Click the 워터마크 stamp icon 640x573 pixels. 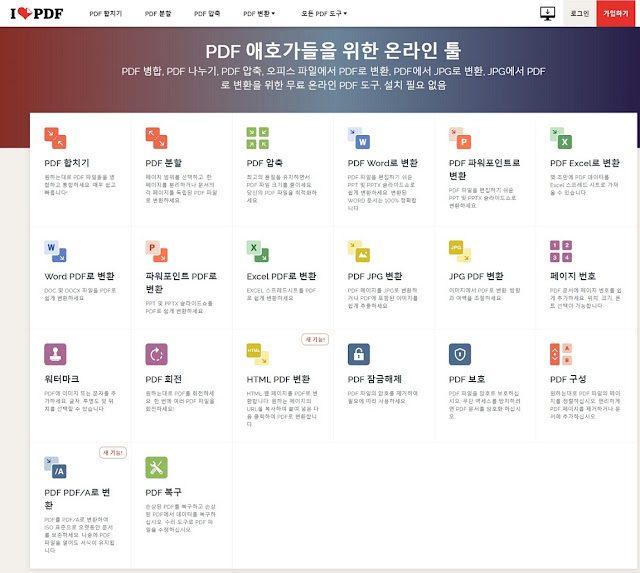pyautogui.click(x=55, y=354)
